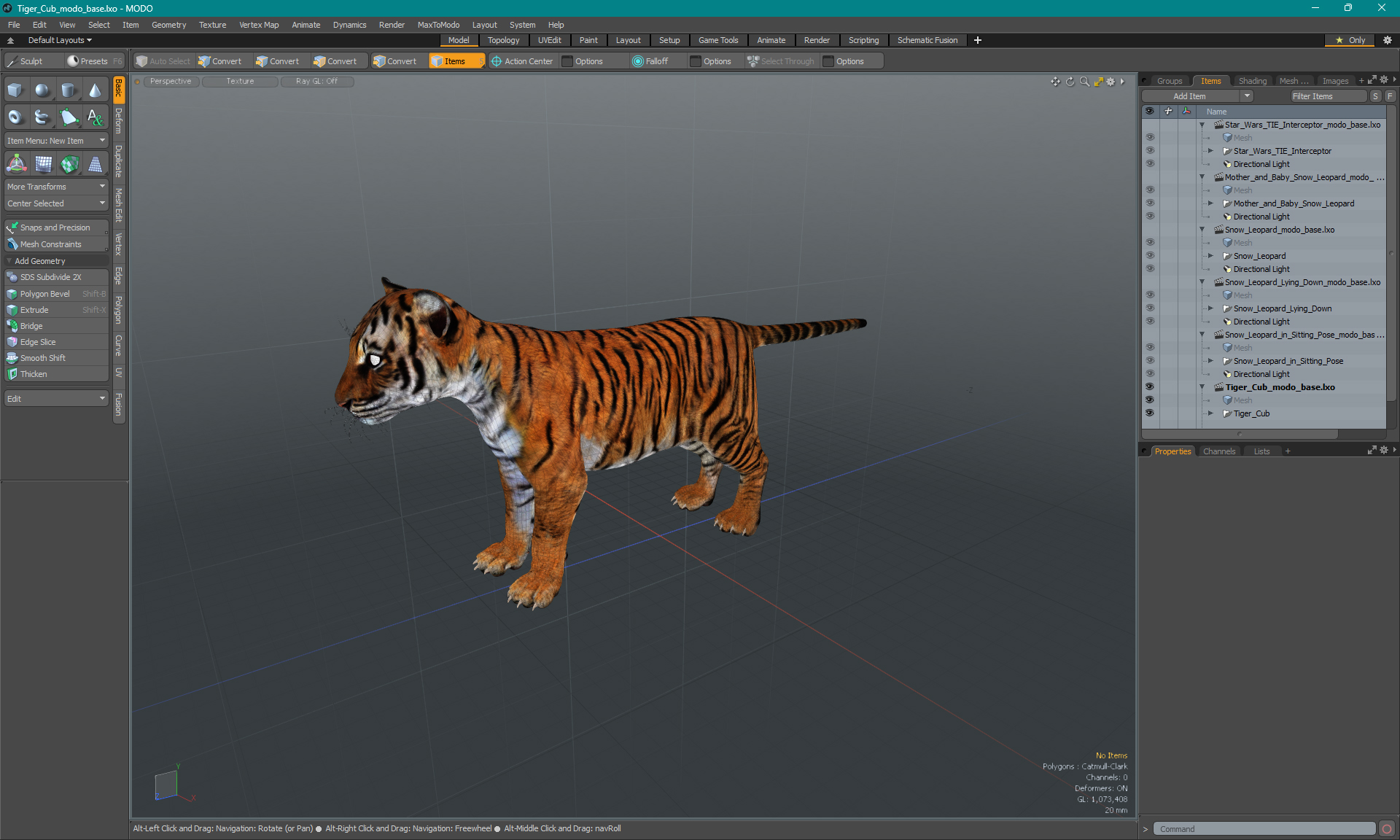This screenshot has width=1400, height=840.
Task: Activate the Transform gizmo tool
Action: 16,164
